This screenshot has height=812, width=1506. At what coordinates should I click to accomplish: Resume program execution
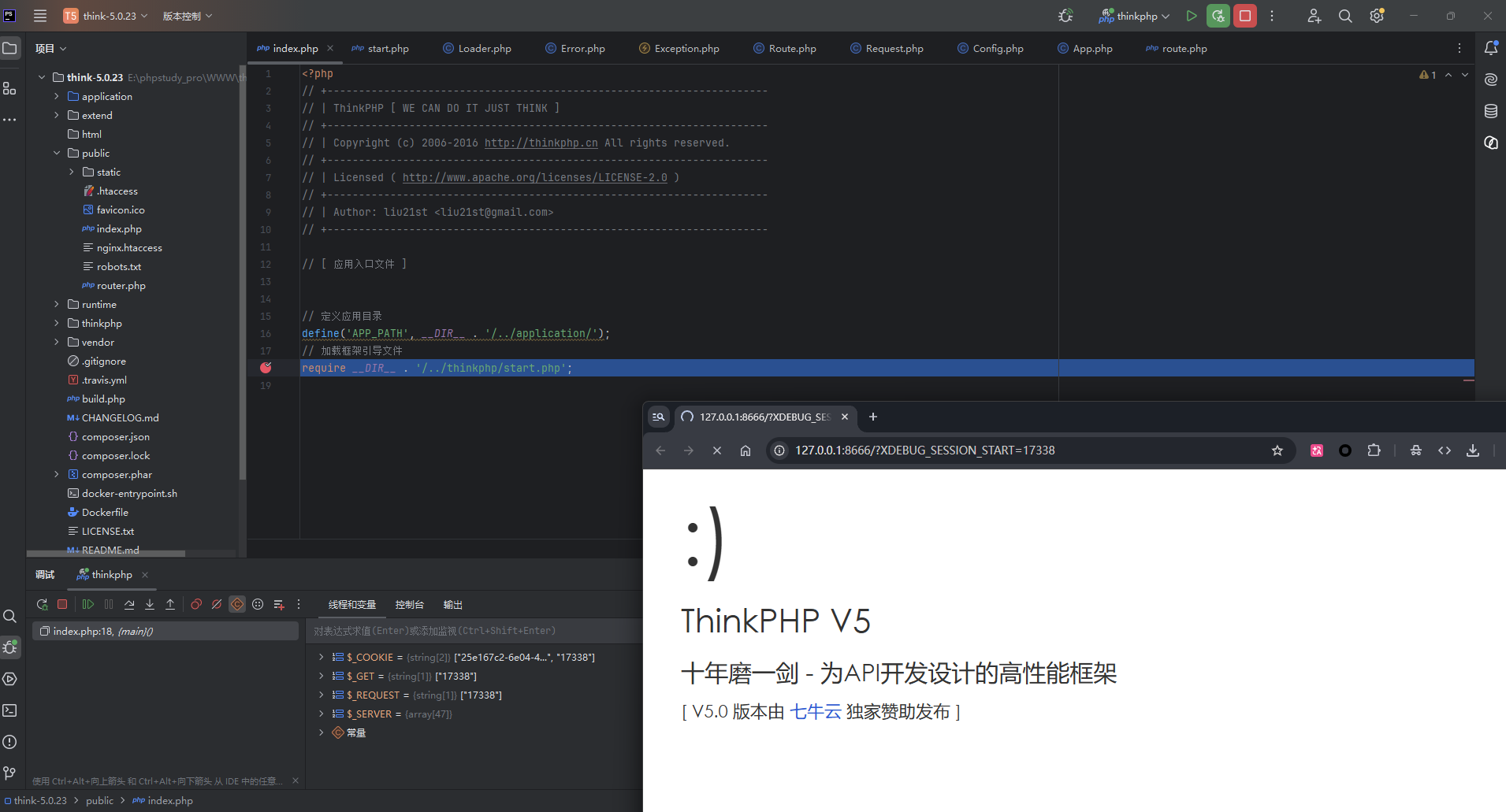(88, 604)
